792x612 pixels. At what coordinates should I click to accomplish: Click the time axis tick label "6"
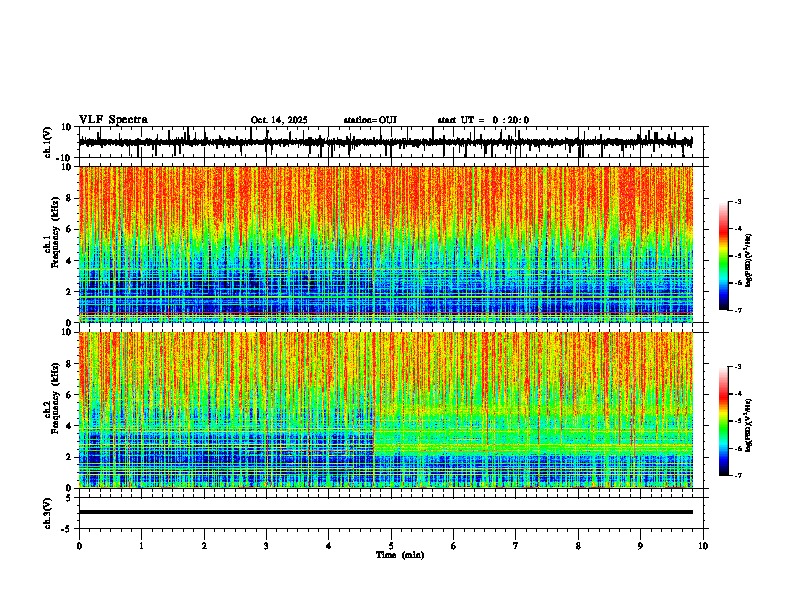(453, 546)
